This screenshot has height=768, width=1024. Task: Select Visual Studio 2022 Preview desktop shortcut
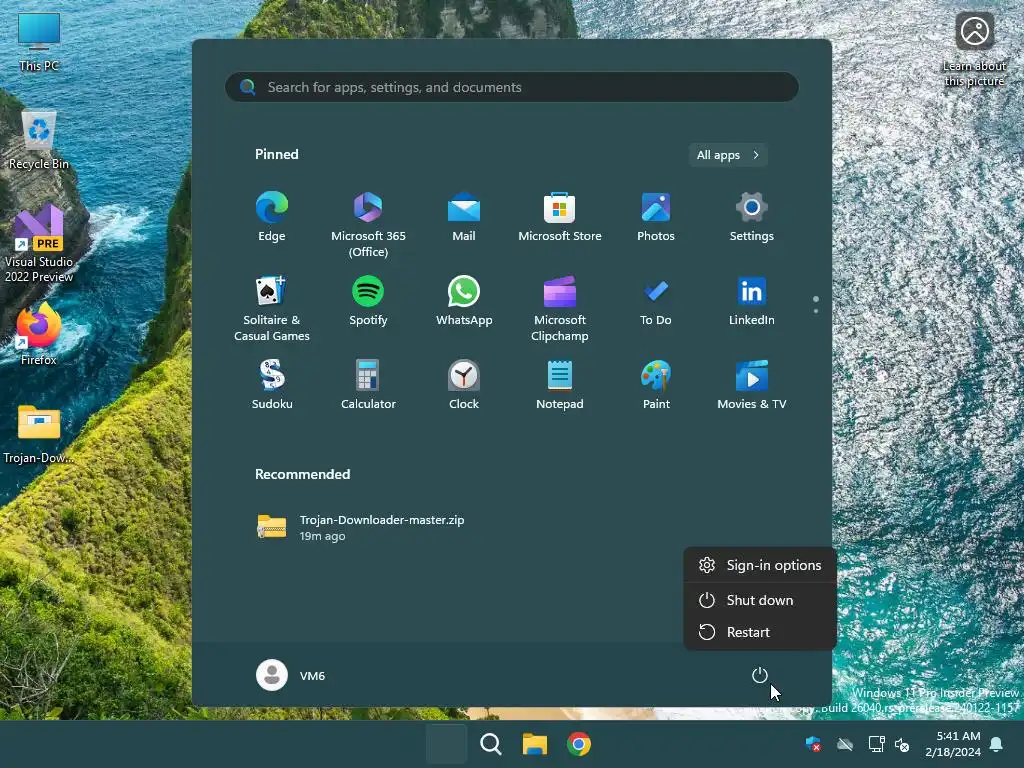coord(39,244)
